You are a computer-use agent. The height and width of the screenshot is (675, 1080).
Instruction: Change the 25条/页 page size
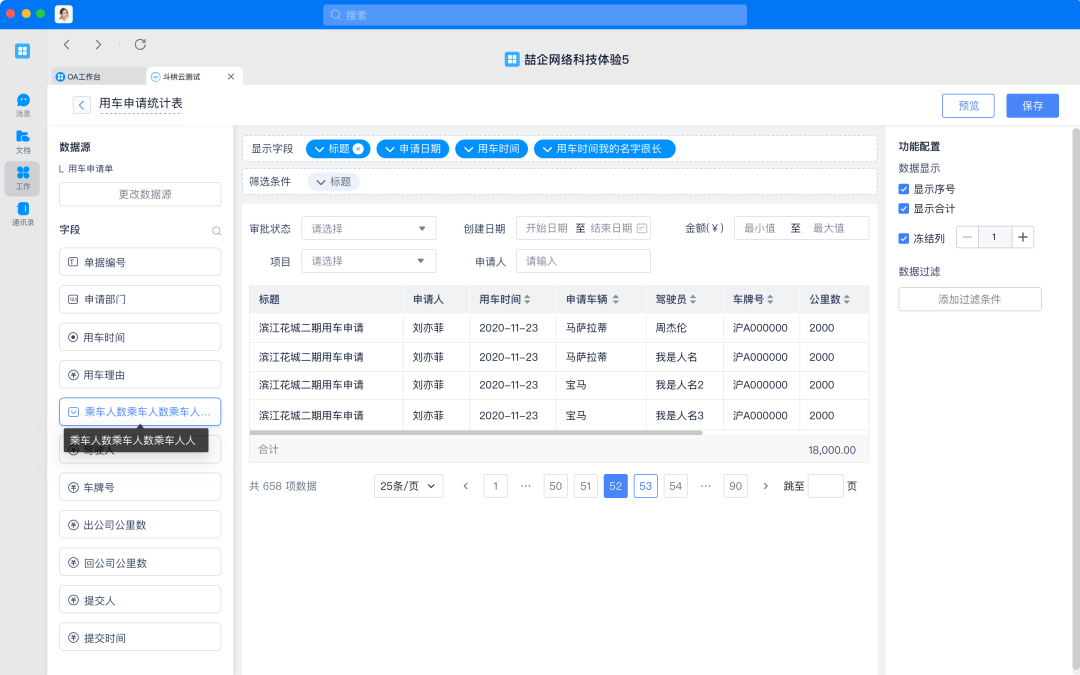coord(409,486)
